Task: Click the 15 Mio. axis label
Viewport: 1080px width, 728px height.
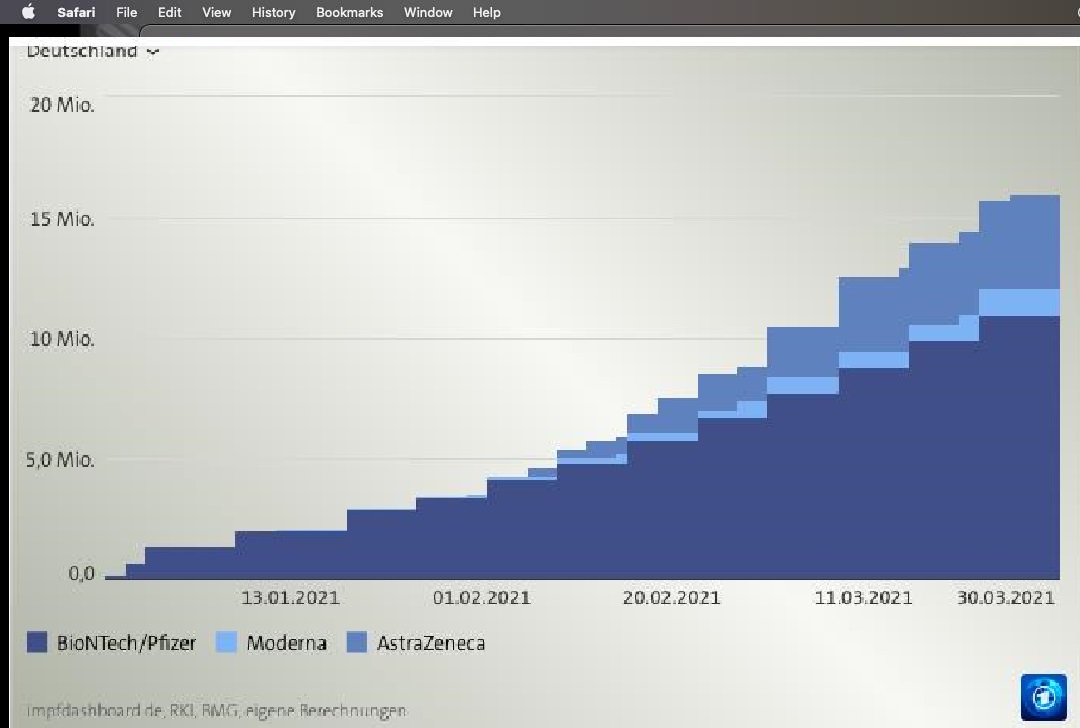Action: coord(62,219)
